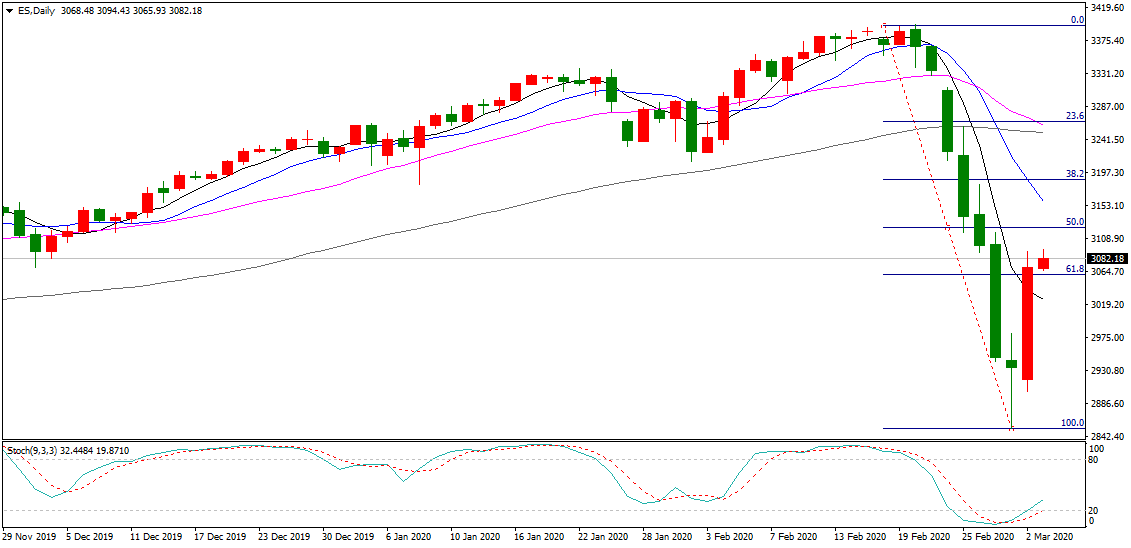1131x548 pixels.
Task: Click the 80 level on stochastic scale
Action: [x=1095, y=460]
